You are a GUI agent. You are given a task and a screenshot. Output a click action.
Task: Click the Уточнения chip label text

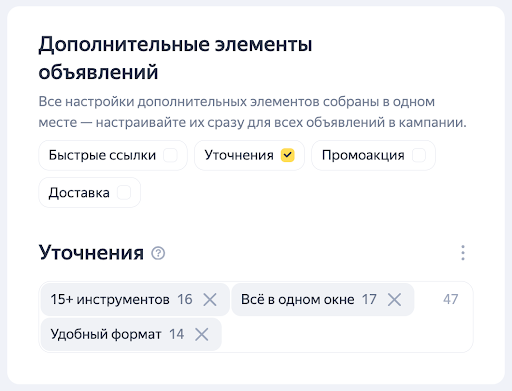click(x=239, y=155)
